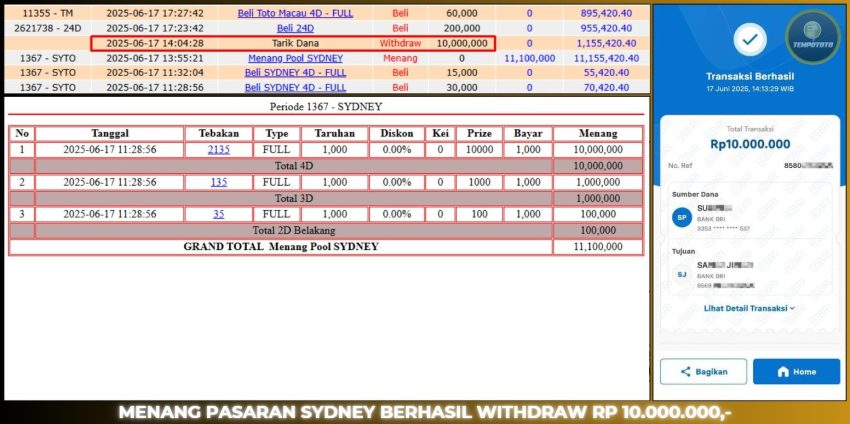
Task: Click the Tebakan column header
Action: (x=218, y=133)
